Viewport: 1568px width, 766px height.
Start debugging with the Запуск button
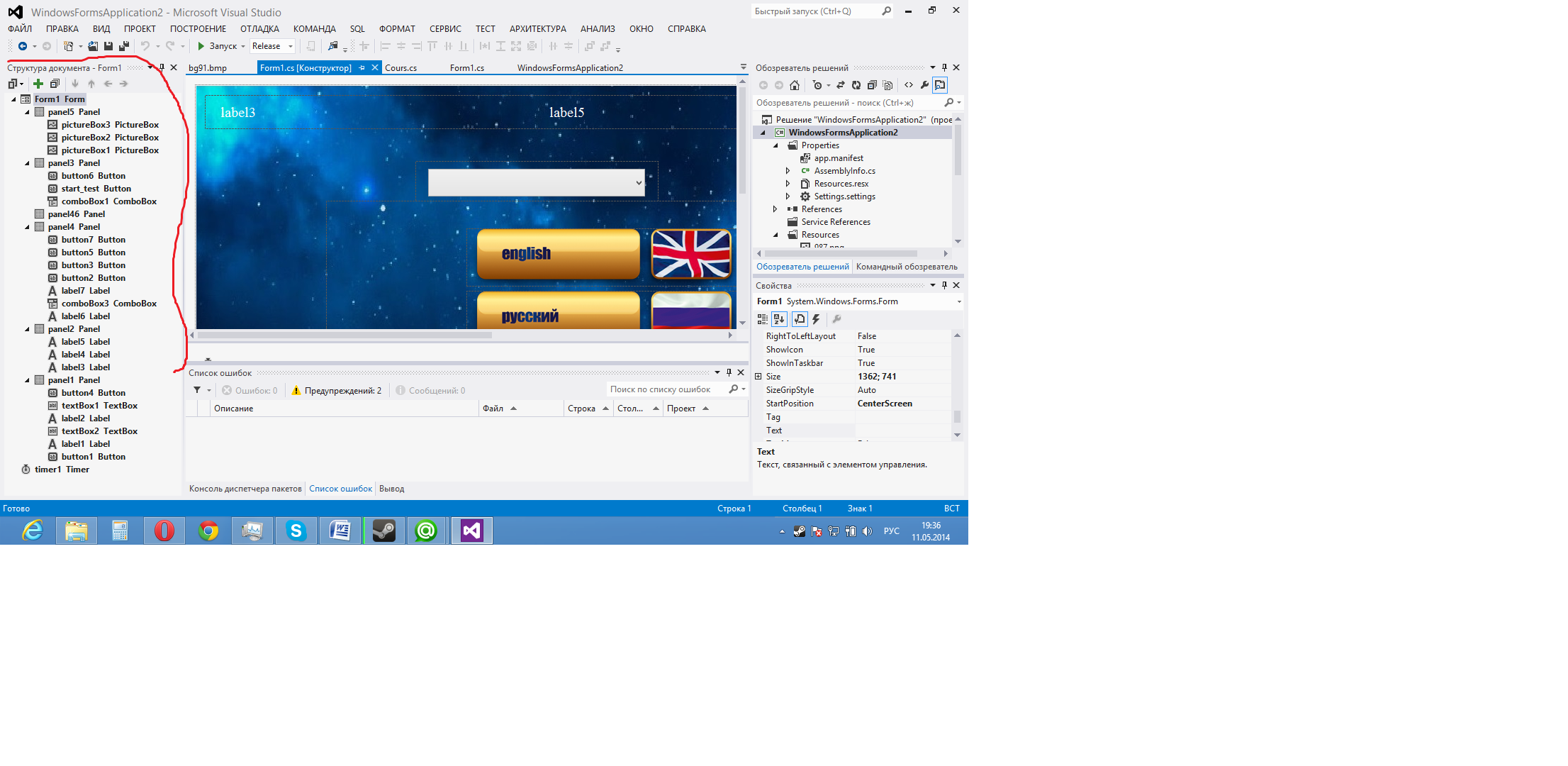point(217,46)
